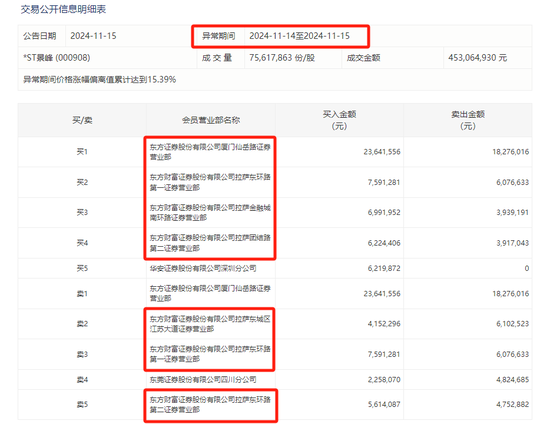
Task: Select 23,641,556 in the 卖1 row
Action: coord(382,294)
